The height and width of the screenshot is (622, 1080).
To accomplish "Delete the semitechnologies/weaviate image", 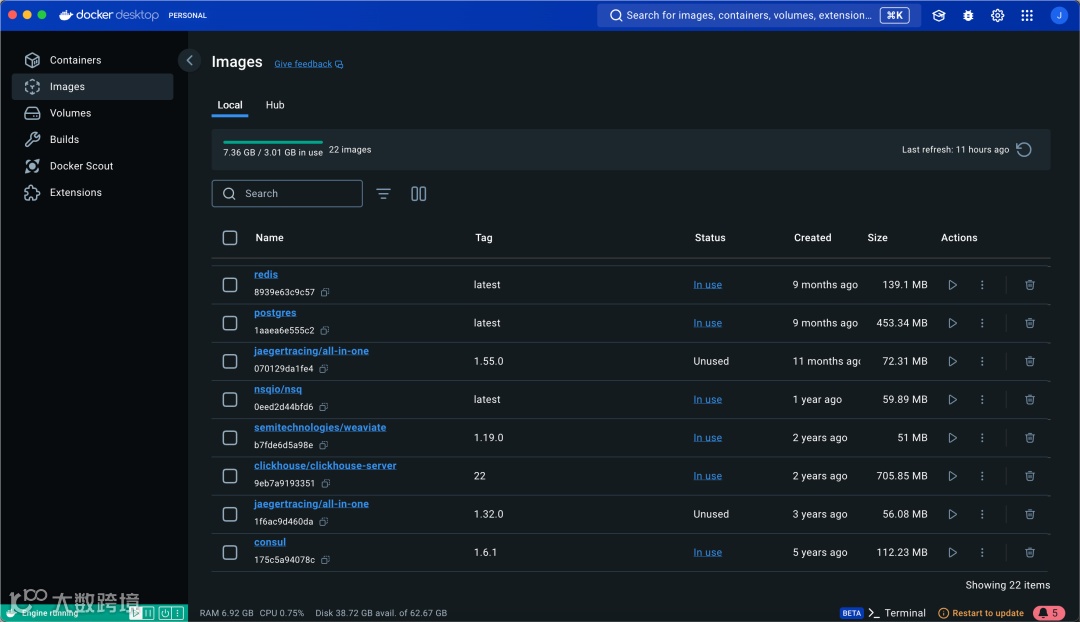I will (1030, 437).
